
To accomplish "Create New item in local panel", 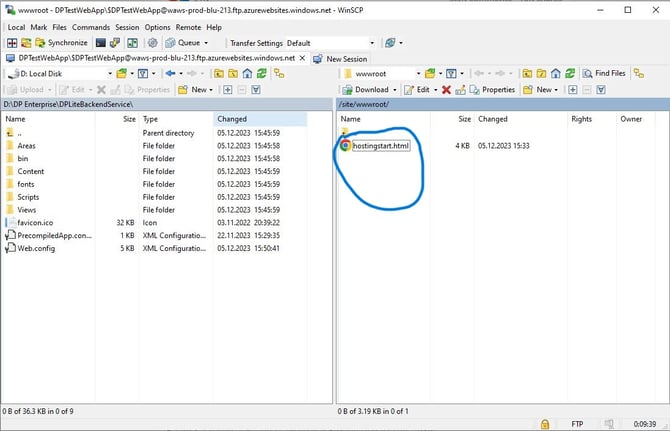I will (195, 90).
